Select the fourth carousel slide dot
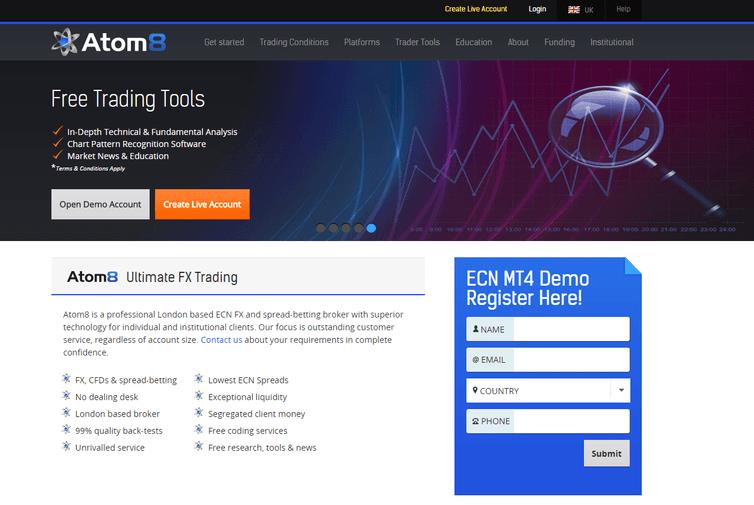This screenshot has height=505, width=754. pyautogui.click(x=358, y=228)
